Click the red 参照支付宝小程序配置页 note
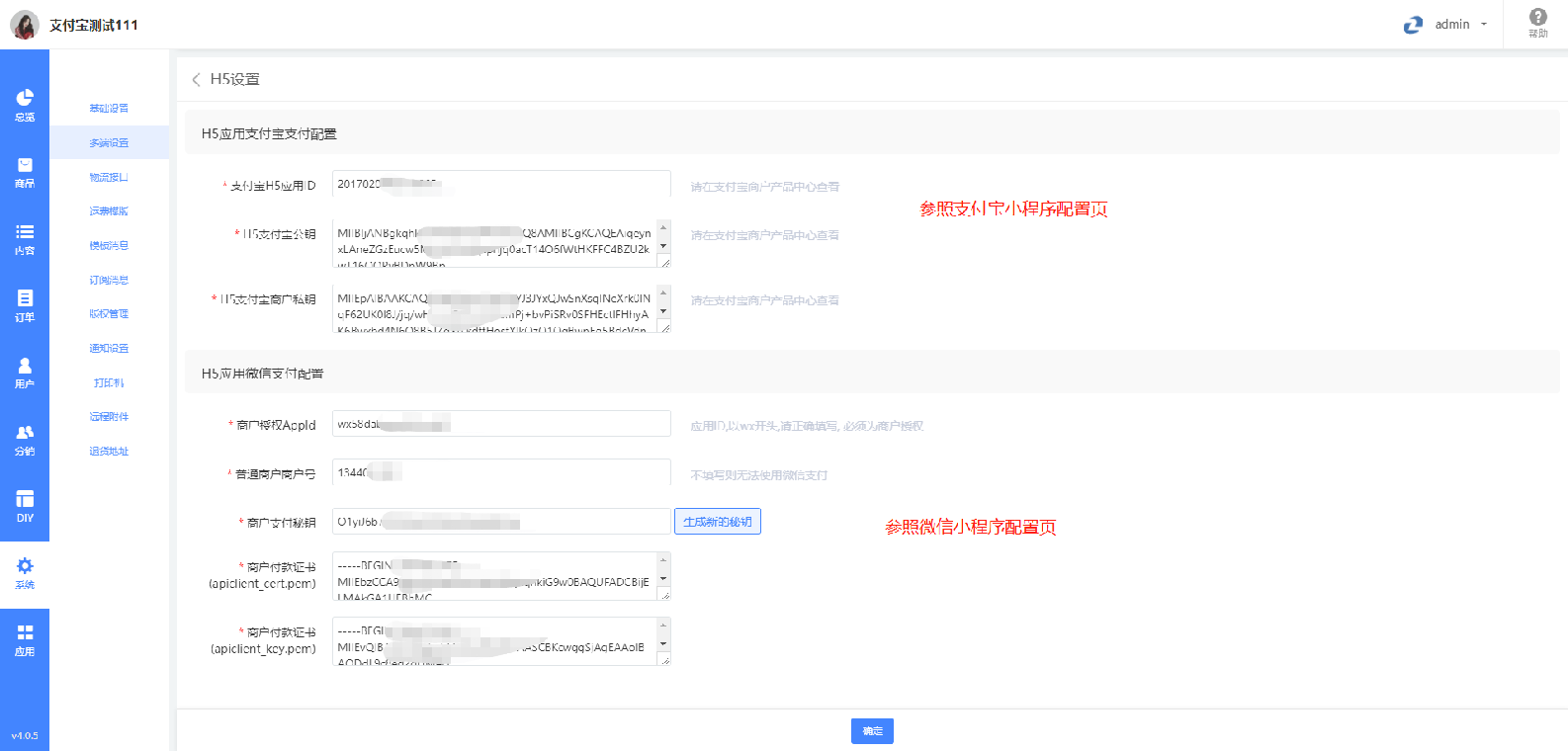Screen dimensions: 1568x751 [1013, 209]
